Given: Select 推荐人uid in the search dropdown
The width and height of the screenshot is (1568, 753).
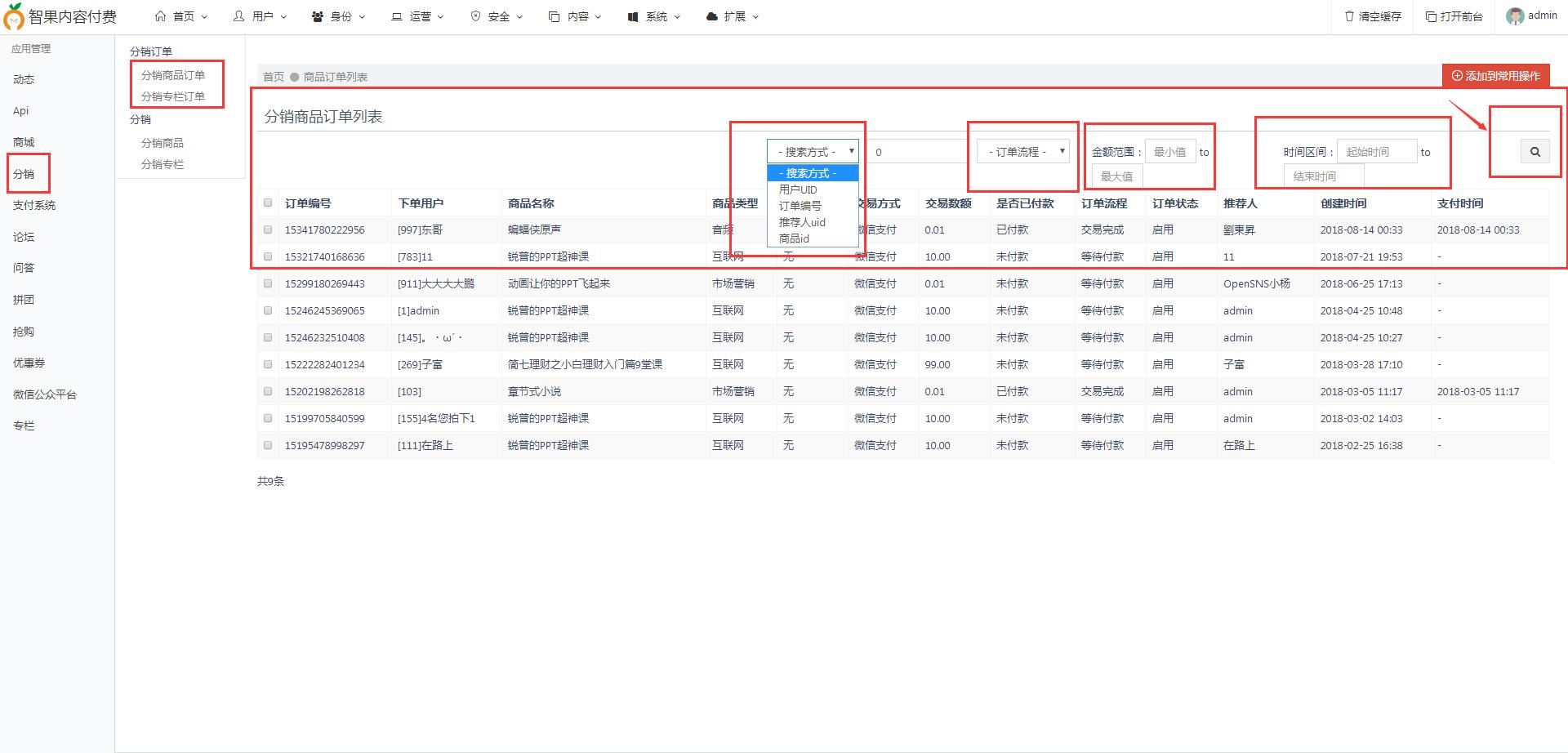Looking at the screenshot, I should [x=804, y=221].
